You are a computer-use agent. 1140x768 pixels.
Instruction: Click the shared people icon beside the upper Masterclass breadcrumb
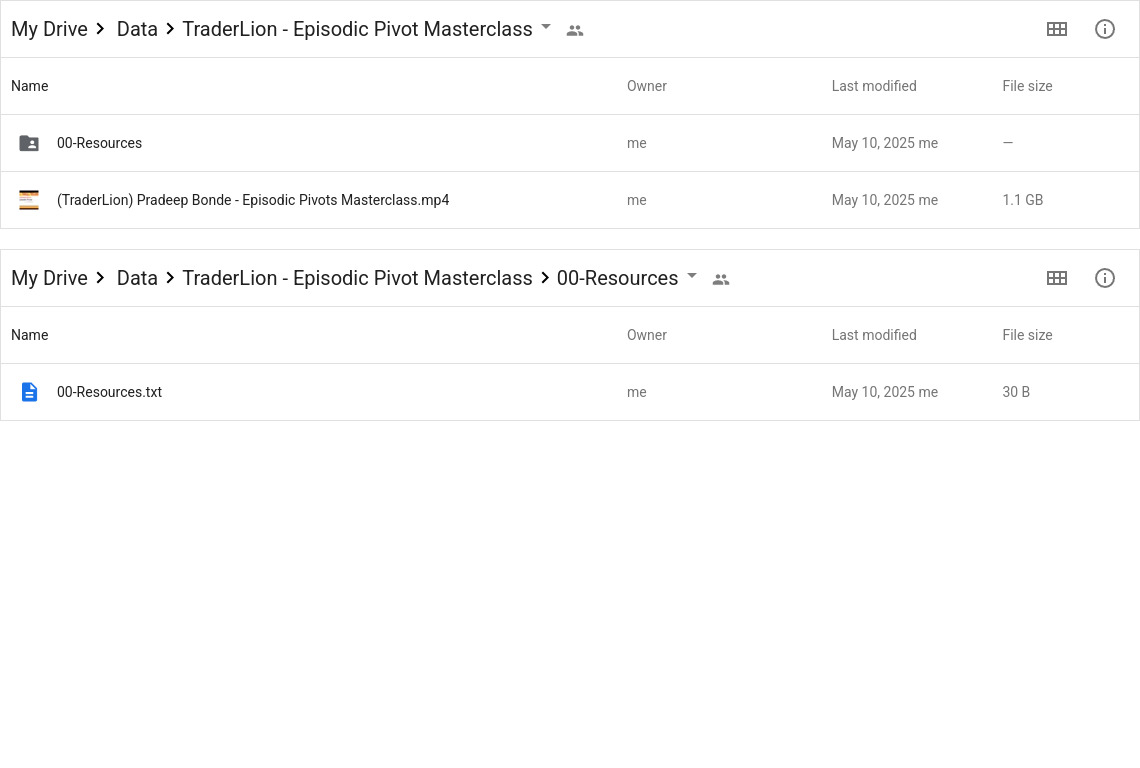574,31
